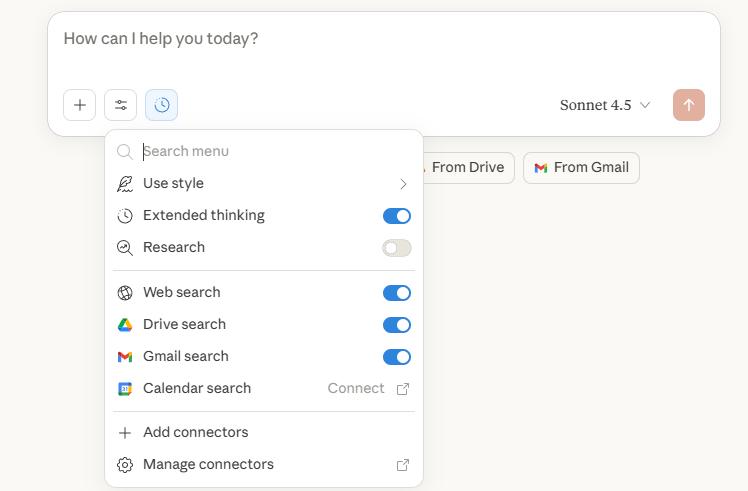Image resolution: width=748 pixels, height=491 pixels.
Task: Click the search and tools sliders icon
Action: pyautogui.click(x=121, y=105)
